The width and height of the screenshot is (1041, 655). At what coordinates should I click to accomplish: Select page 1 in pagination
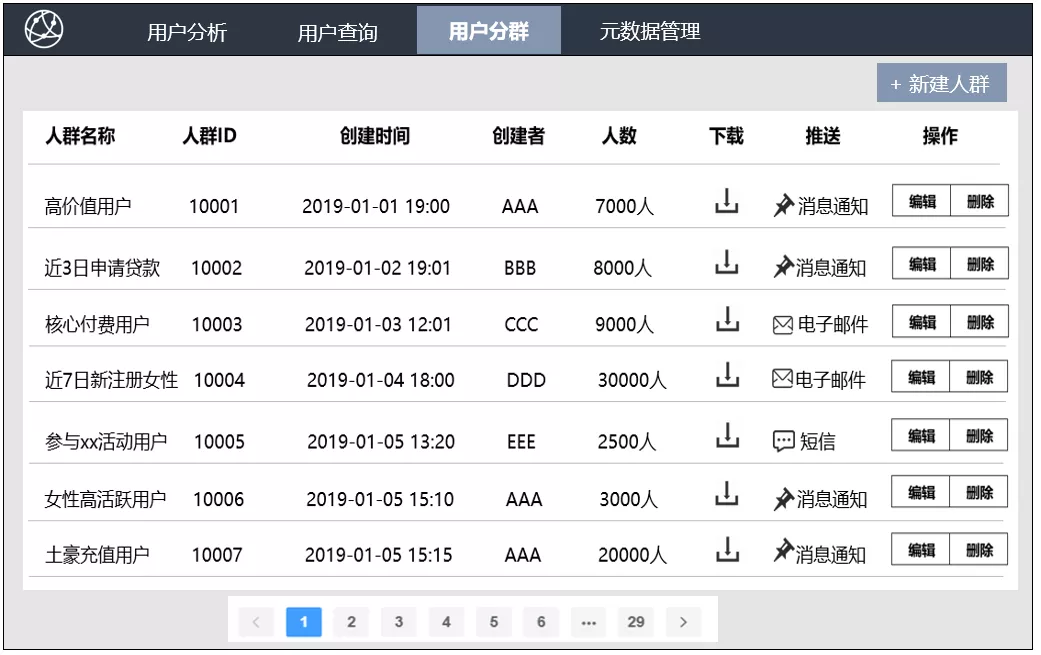304,622
